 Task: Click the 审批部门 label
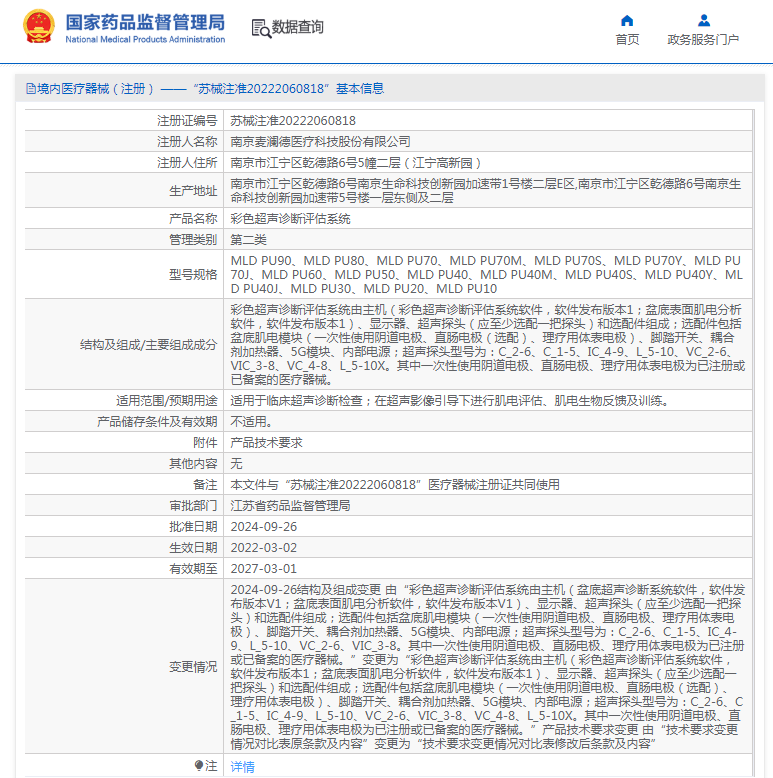click(193, 506)
